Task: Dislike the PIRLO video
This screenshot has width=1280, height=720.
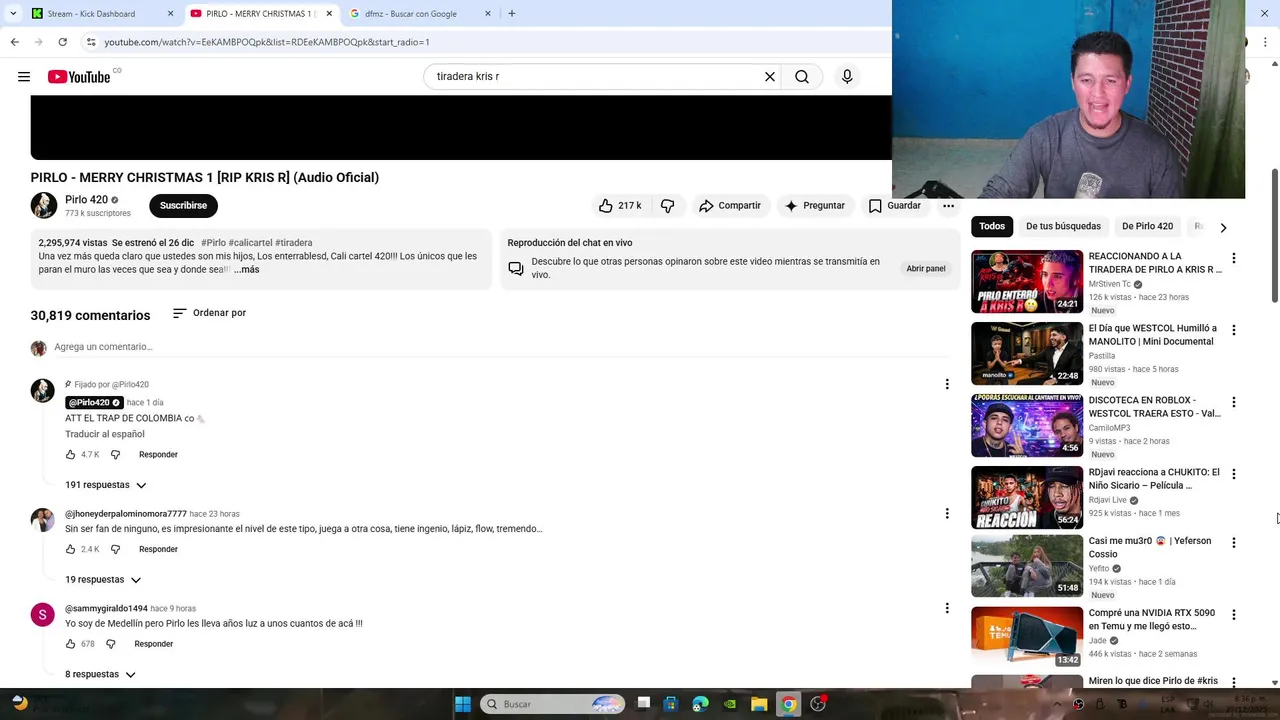Action: [668, 205]
